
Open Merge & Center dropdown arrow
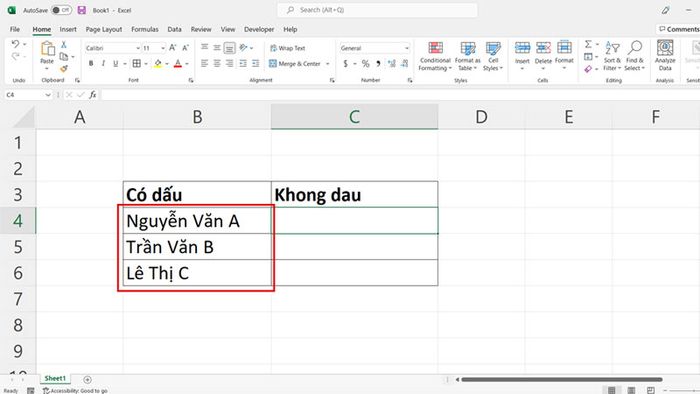(328, 64)
